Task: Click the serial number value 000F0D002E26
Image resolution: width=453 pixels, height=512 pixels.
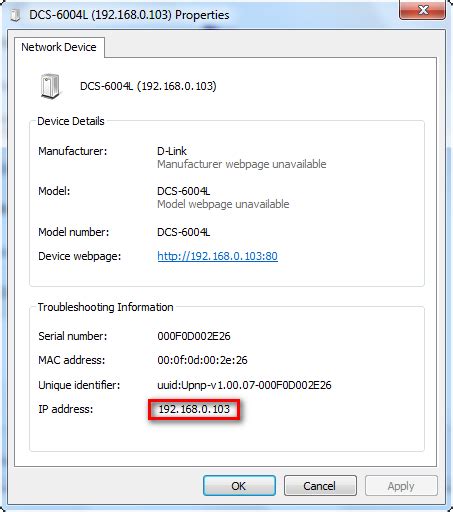Action: click(194, 336)
